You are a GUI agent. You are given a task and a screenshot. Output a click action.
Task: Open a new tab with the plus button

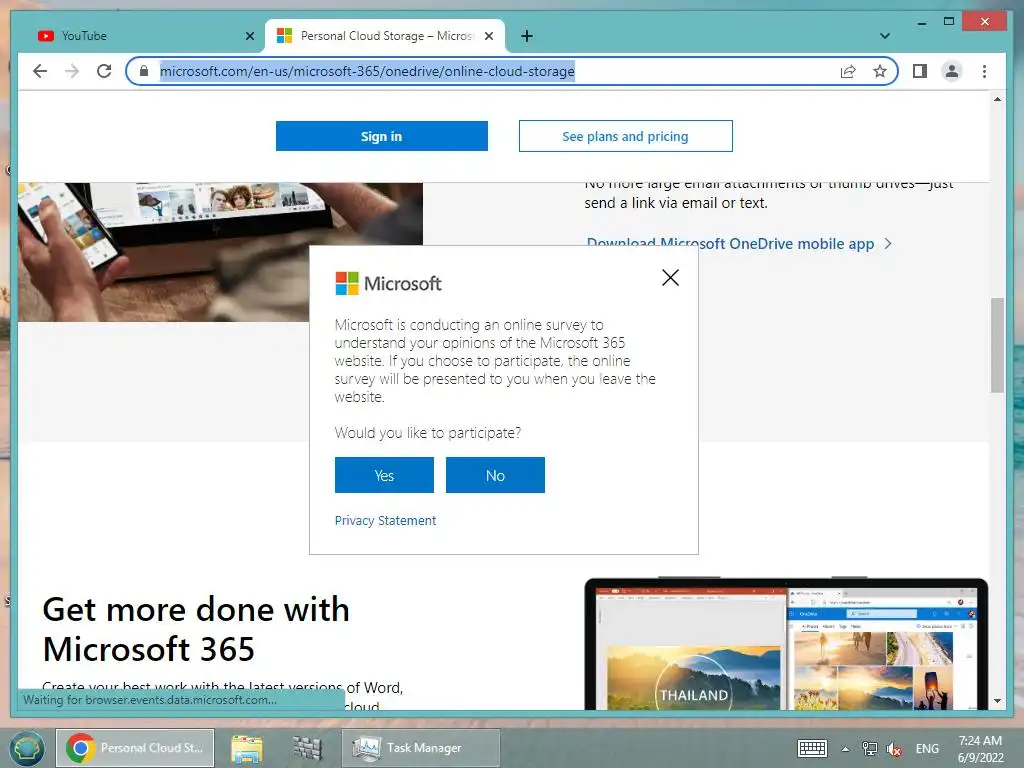[x=527, y=36]
